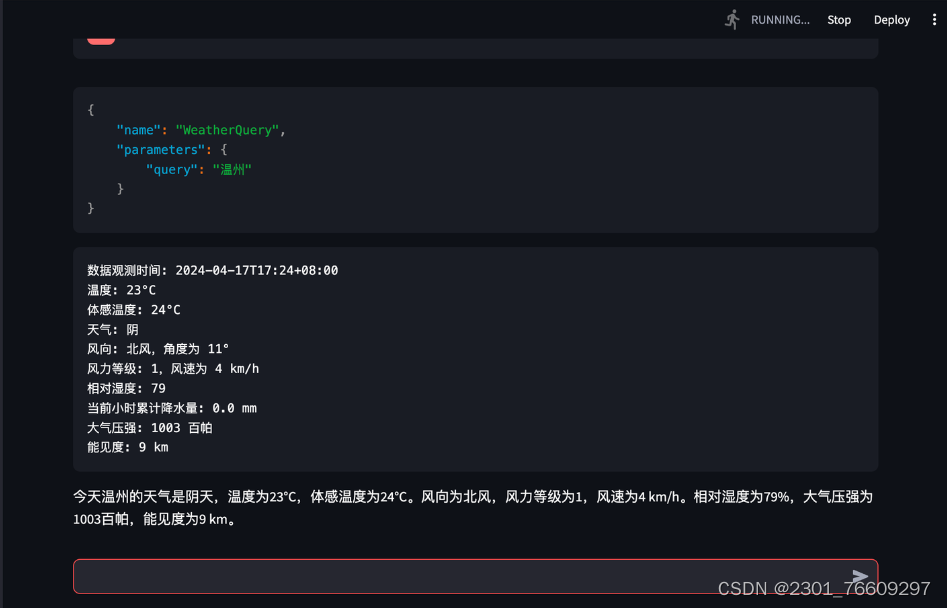The image size is (947, 608).
Task: Focus the chat input field at bottom
Action: 450,576
